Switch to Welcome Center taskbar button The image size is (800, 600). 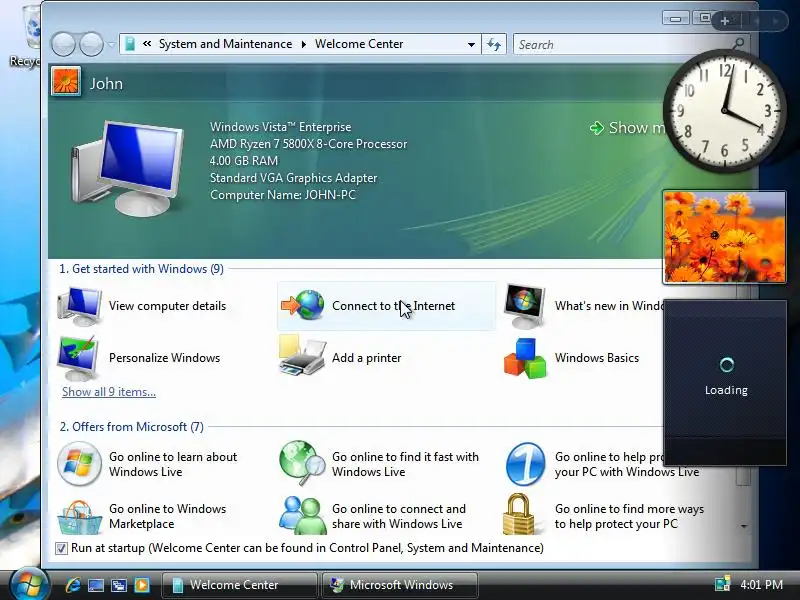(x=239, y=585)
